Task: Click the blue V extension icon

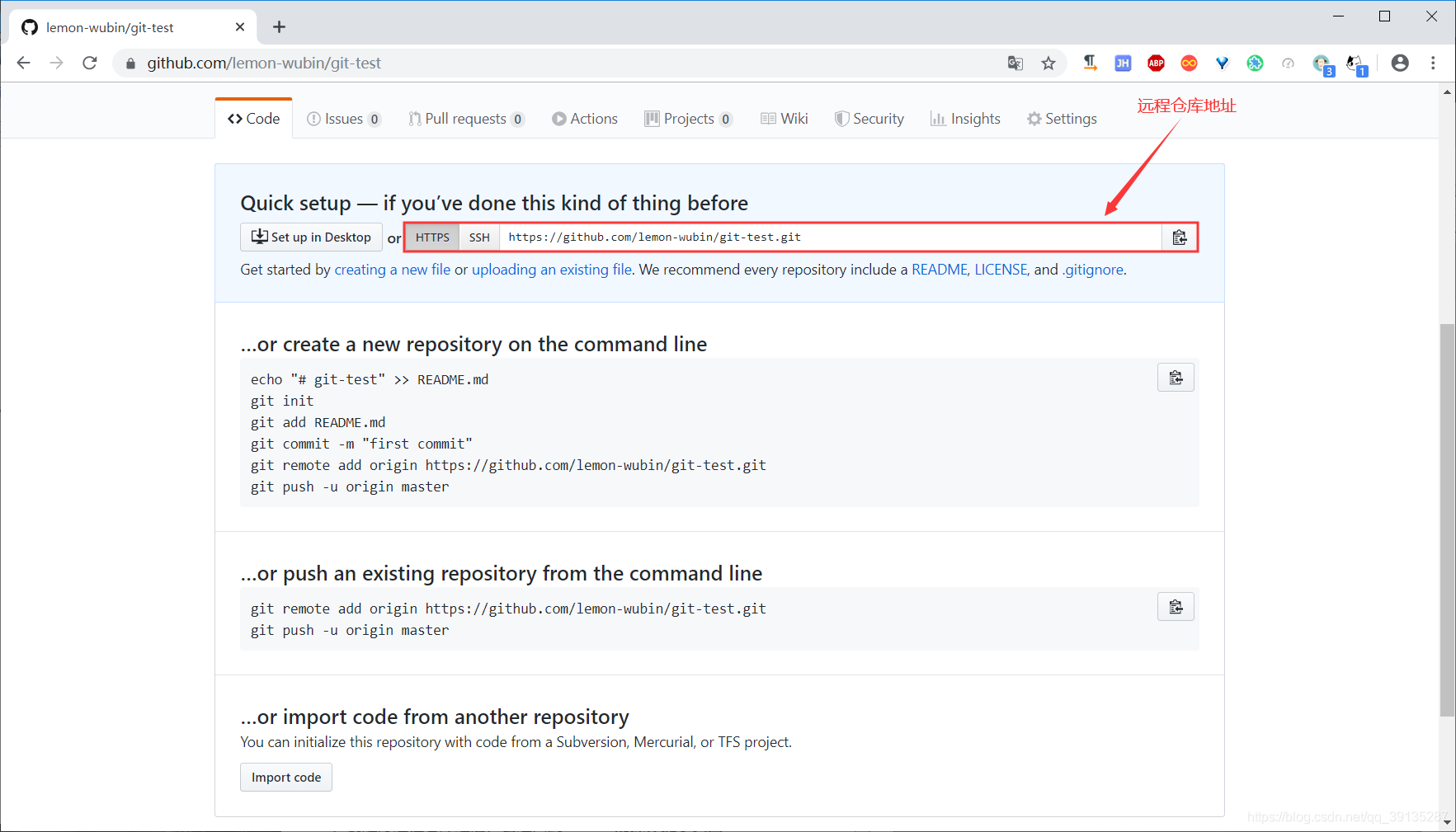Action: click(1222, 63)
